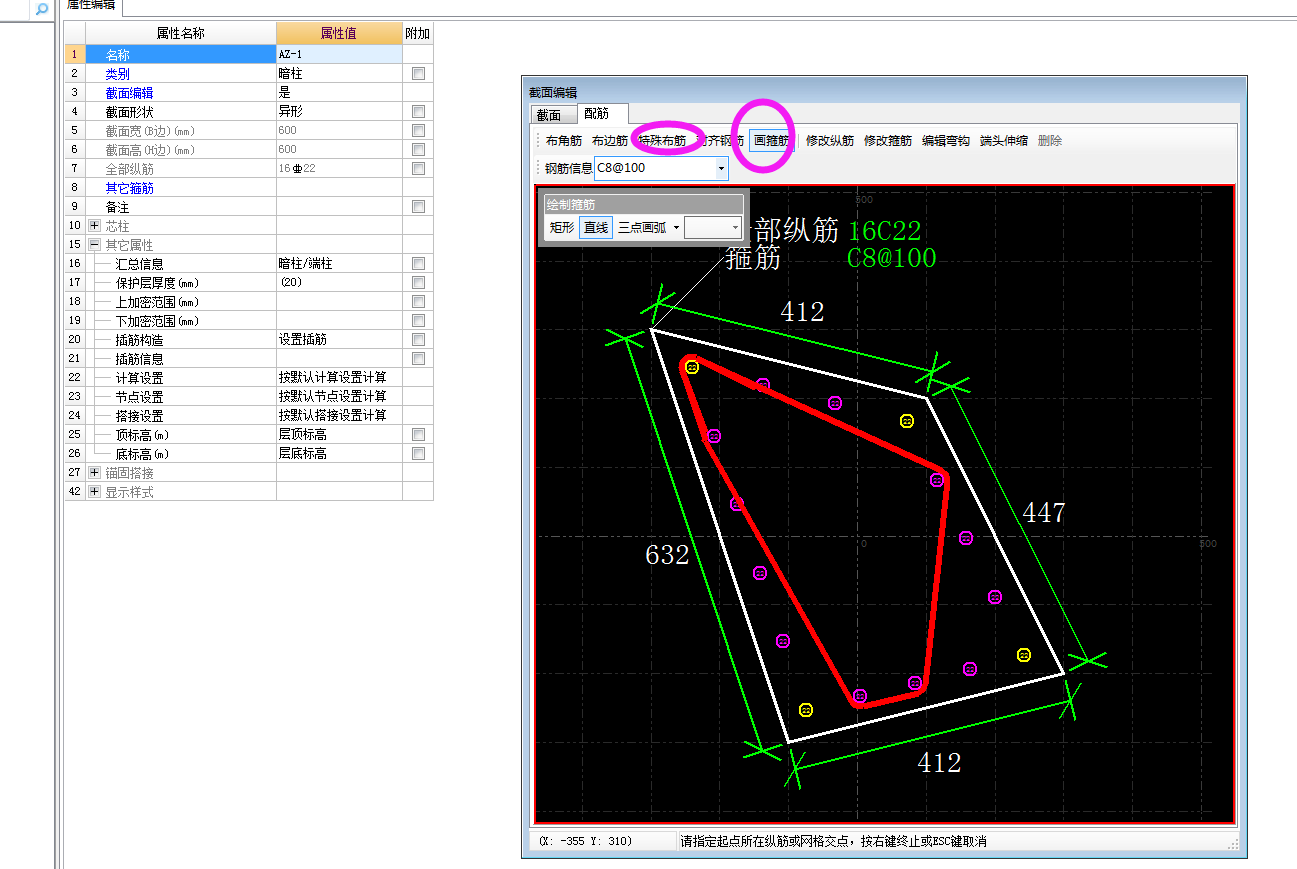Image resolution: width=1297 pixels, height=869 pixels.
Task: Click the 按默认节点设置计算 value cell
Action: pyautogui.click(x=339, y=396)
